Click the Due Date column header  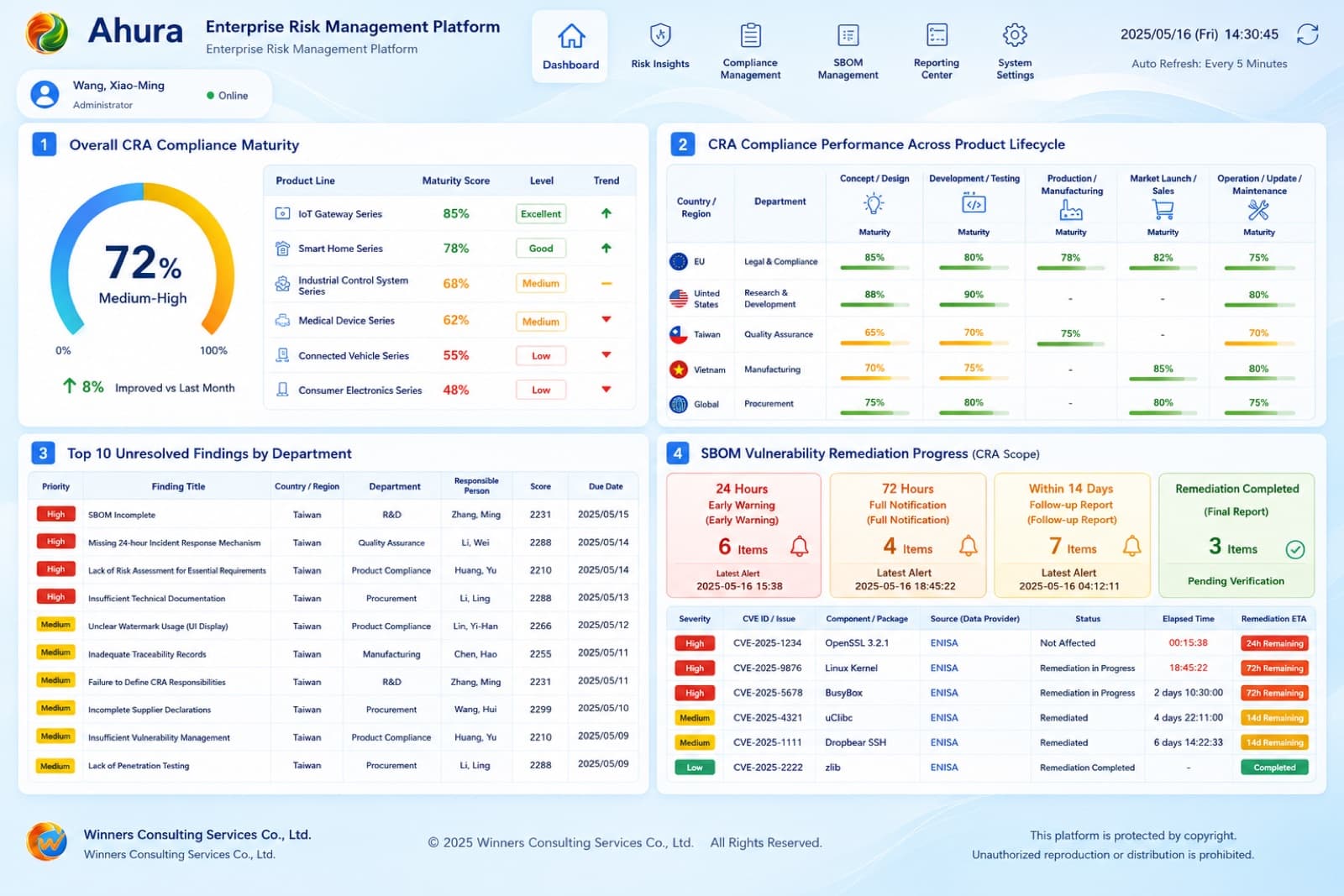coord(606,486)
